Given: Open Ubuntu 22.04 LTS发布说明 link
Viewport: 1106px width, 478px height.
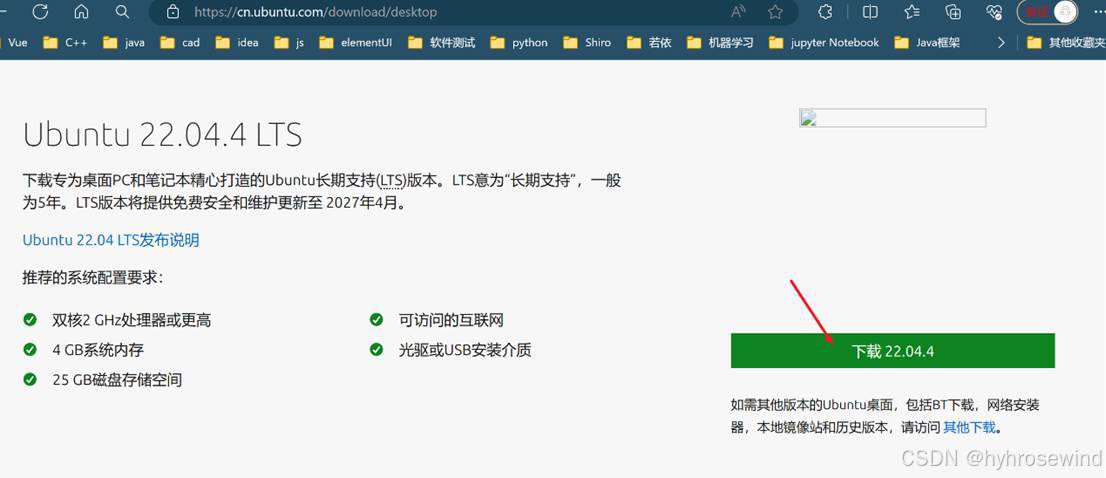Looking at the screenshot, I should pos(111,240).
